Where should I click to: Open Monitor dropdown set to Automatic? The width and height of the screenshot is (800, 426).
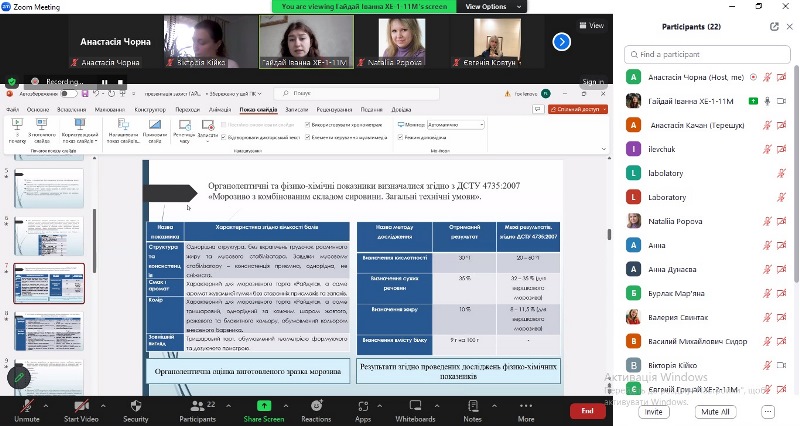pos(456,124)
